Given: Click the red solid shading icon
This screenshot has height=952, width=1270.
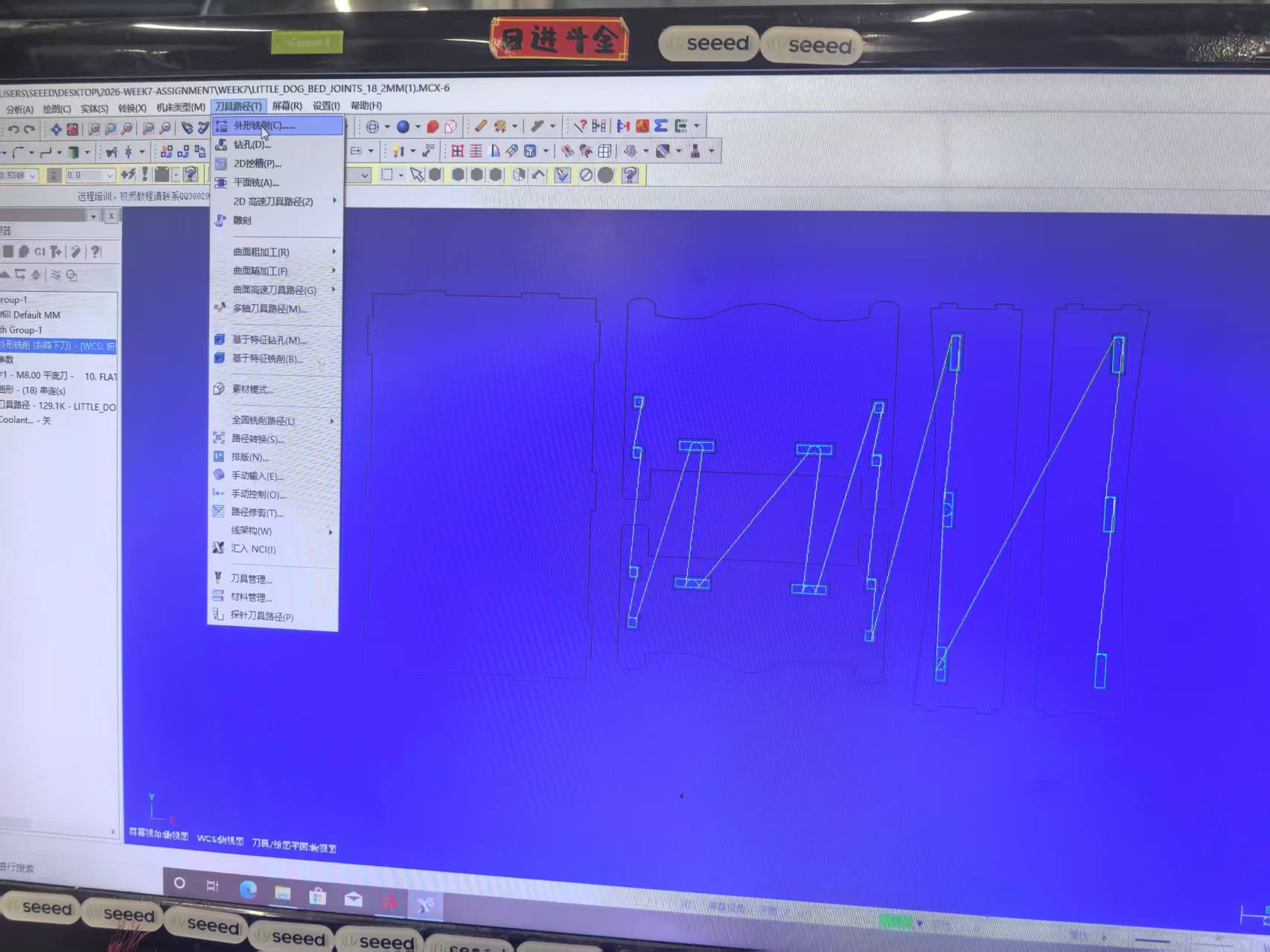Looking at the screenshot, I should pyautogui.click(x=433, y=127).
